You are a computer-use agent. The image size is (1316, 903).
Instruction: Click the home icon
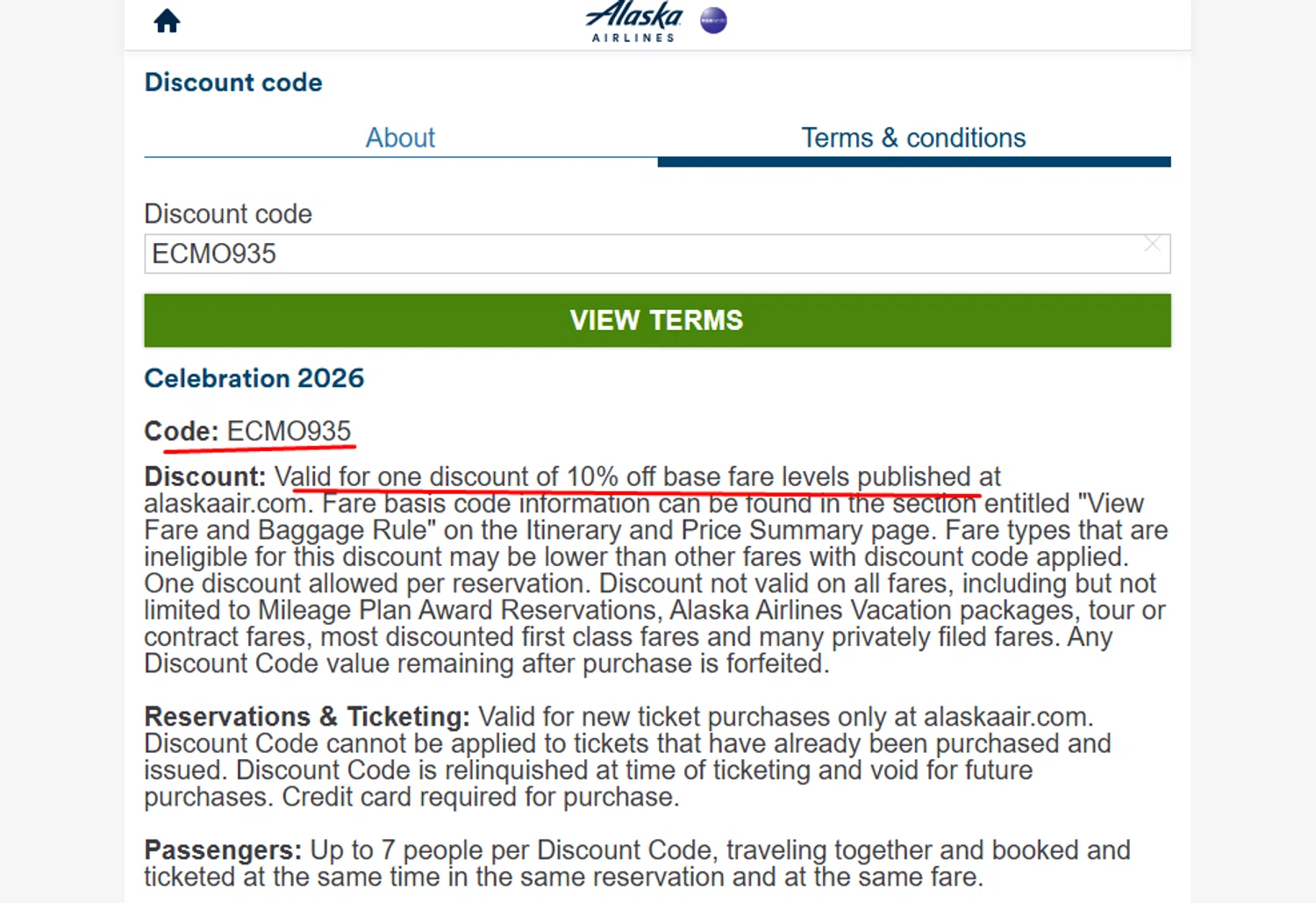point(167,21)
